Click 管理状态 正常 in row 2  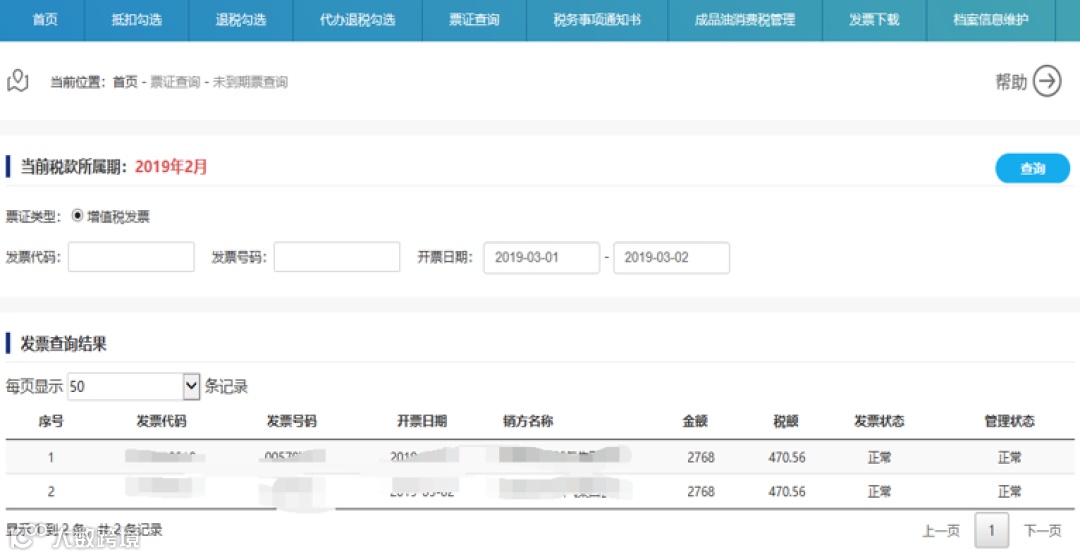[x=1010, y=492]
